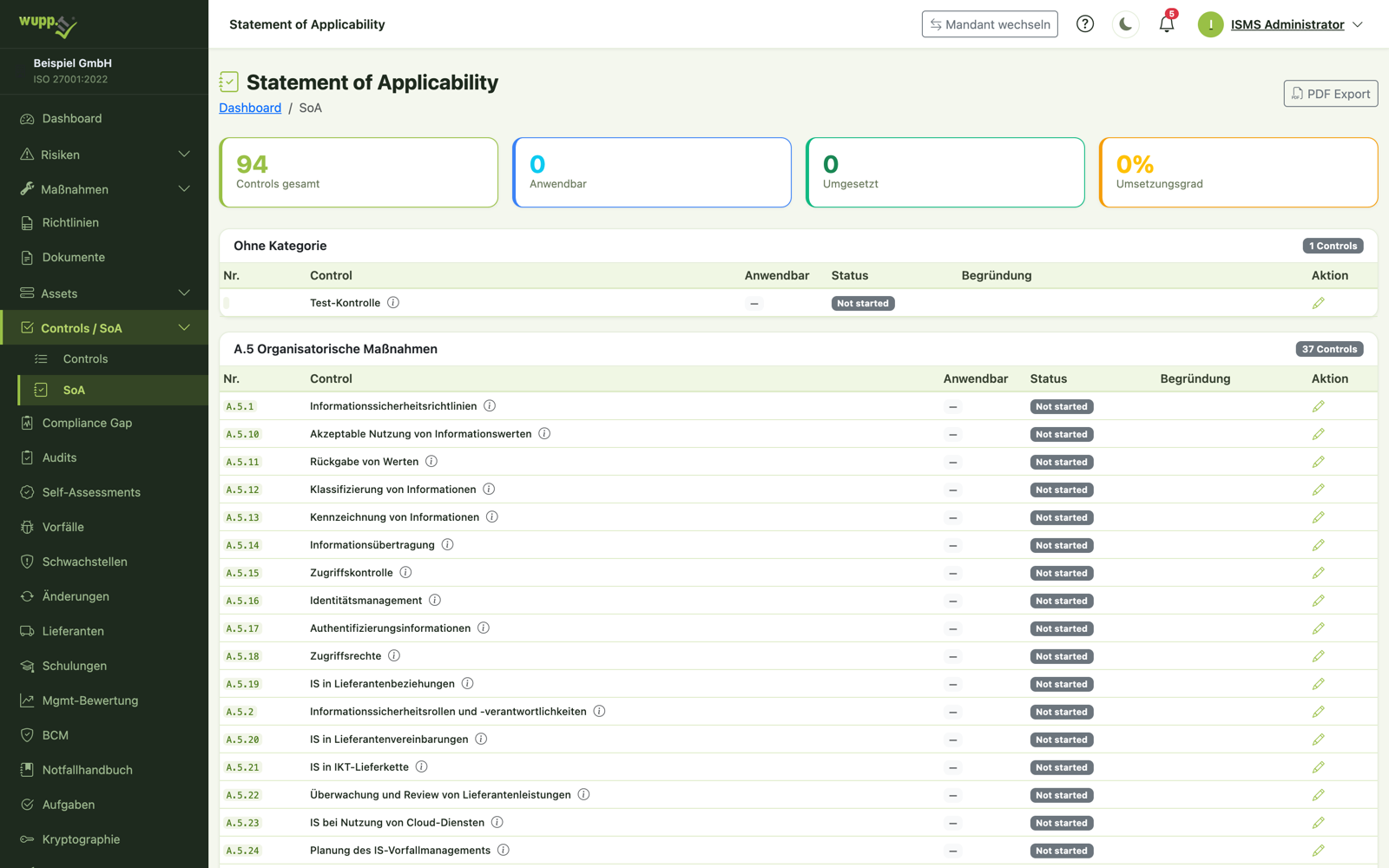Click the Self-Assessments sidebar icon
Viewport: 1389px width, 868px height.
click(x=27, y=493)
